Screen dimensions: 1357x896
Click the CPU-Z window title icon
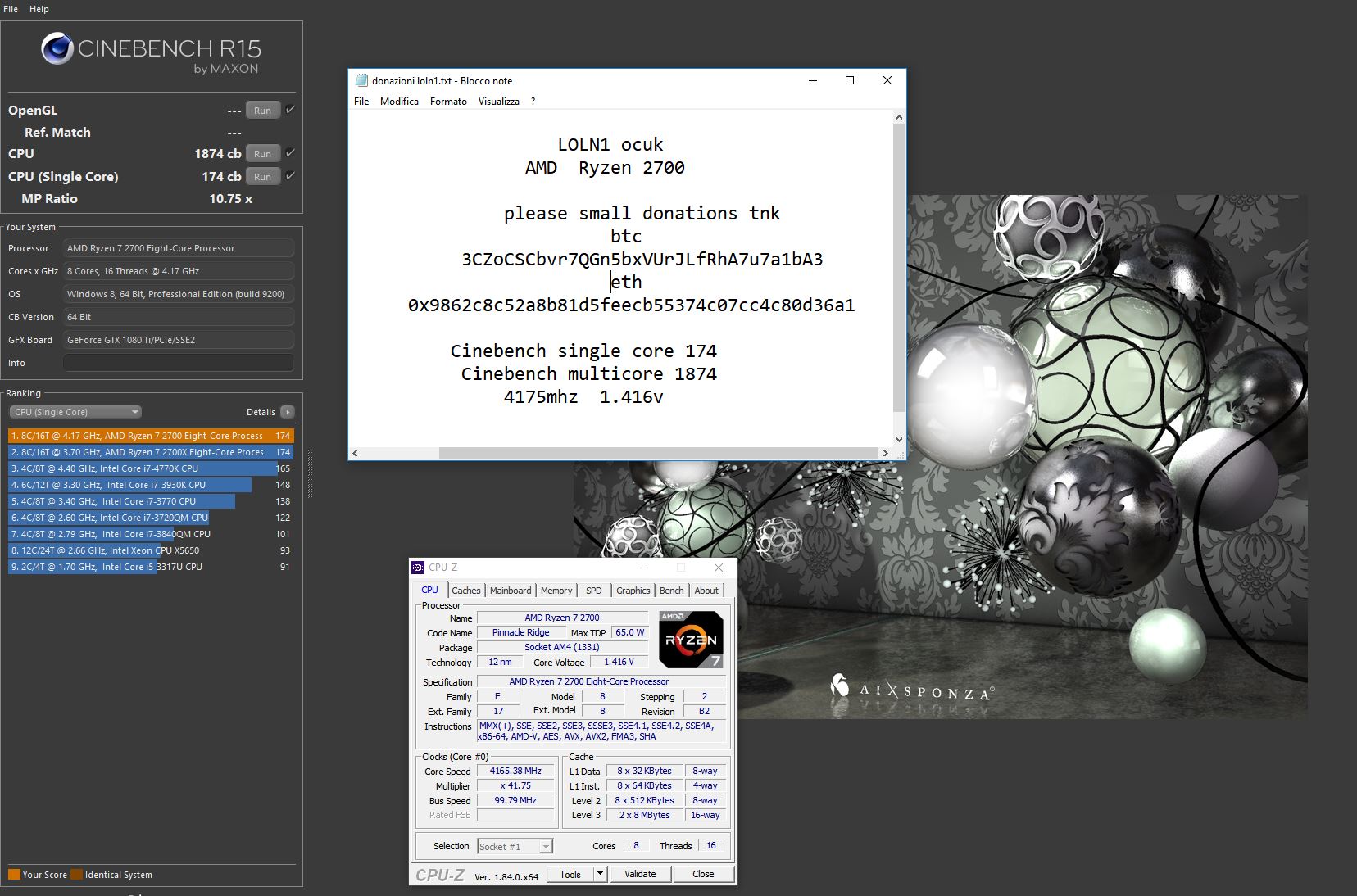point(419,568)
